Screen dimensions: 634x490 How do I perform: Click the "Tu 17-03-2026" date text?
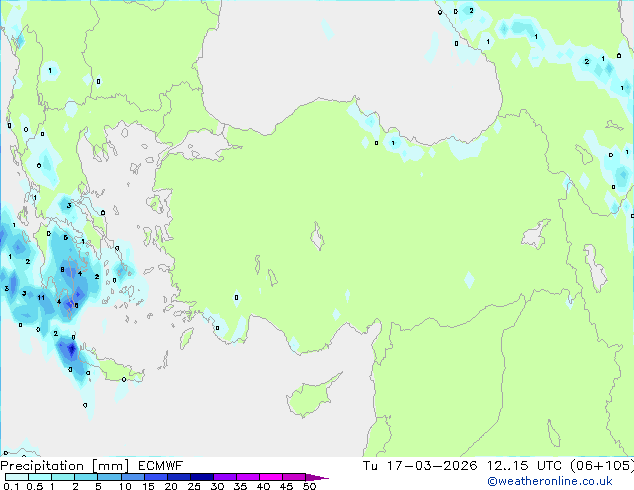pyautogui.click(x=420, y=466)
